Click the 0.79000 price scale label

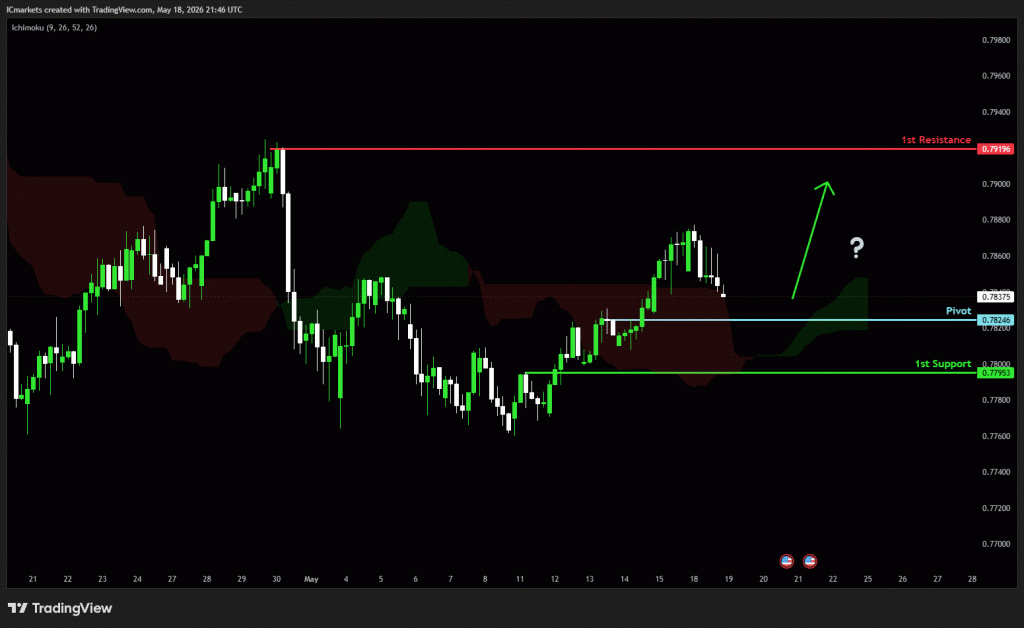(995, 184)
